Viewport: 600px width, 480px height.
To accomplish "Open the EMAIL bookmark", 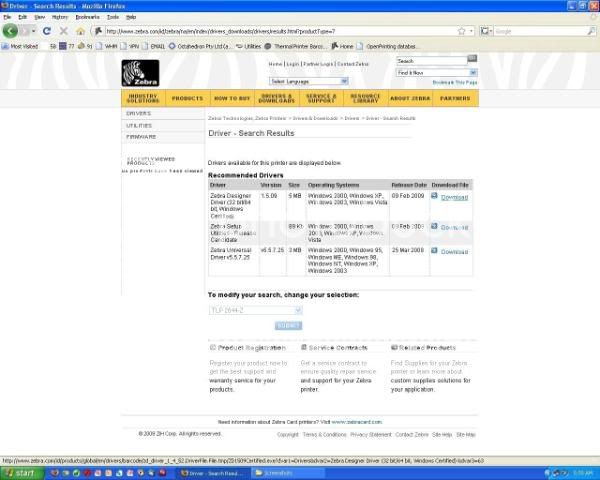I will click(153, 46).
